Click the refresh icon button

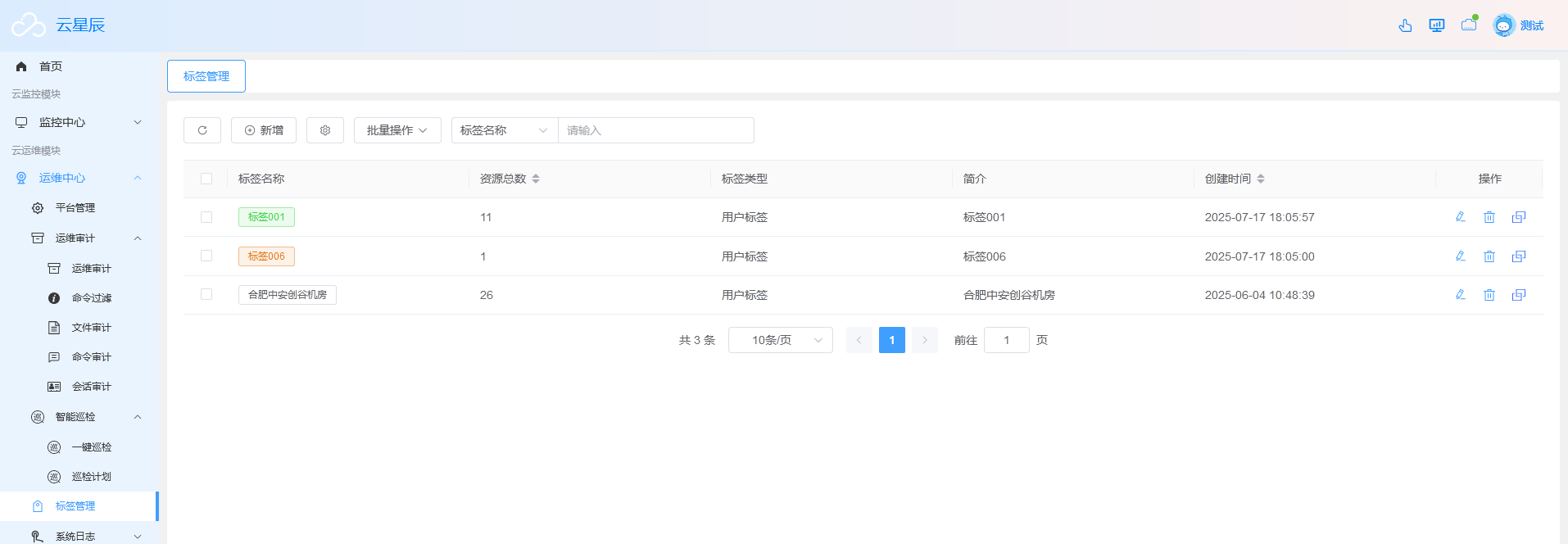202,130
